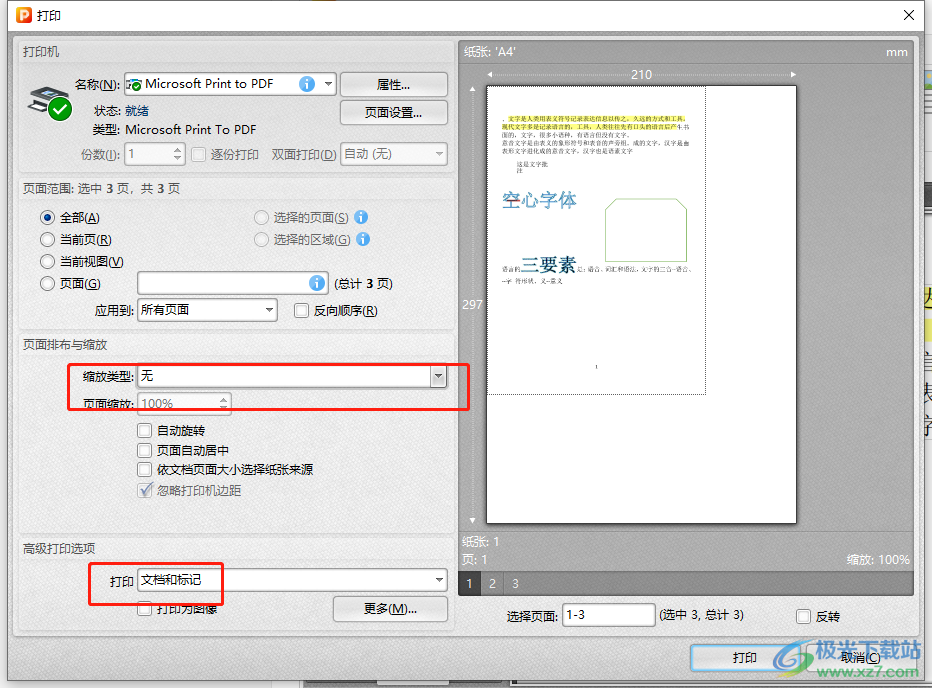This screenshot has width=932, height=688.
Task: Select the 页面 radio button
Action: coord(48,284)
